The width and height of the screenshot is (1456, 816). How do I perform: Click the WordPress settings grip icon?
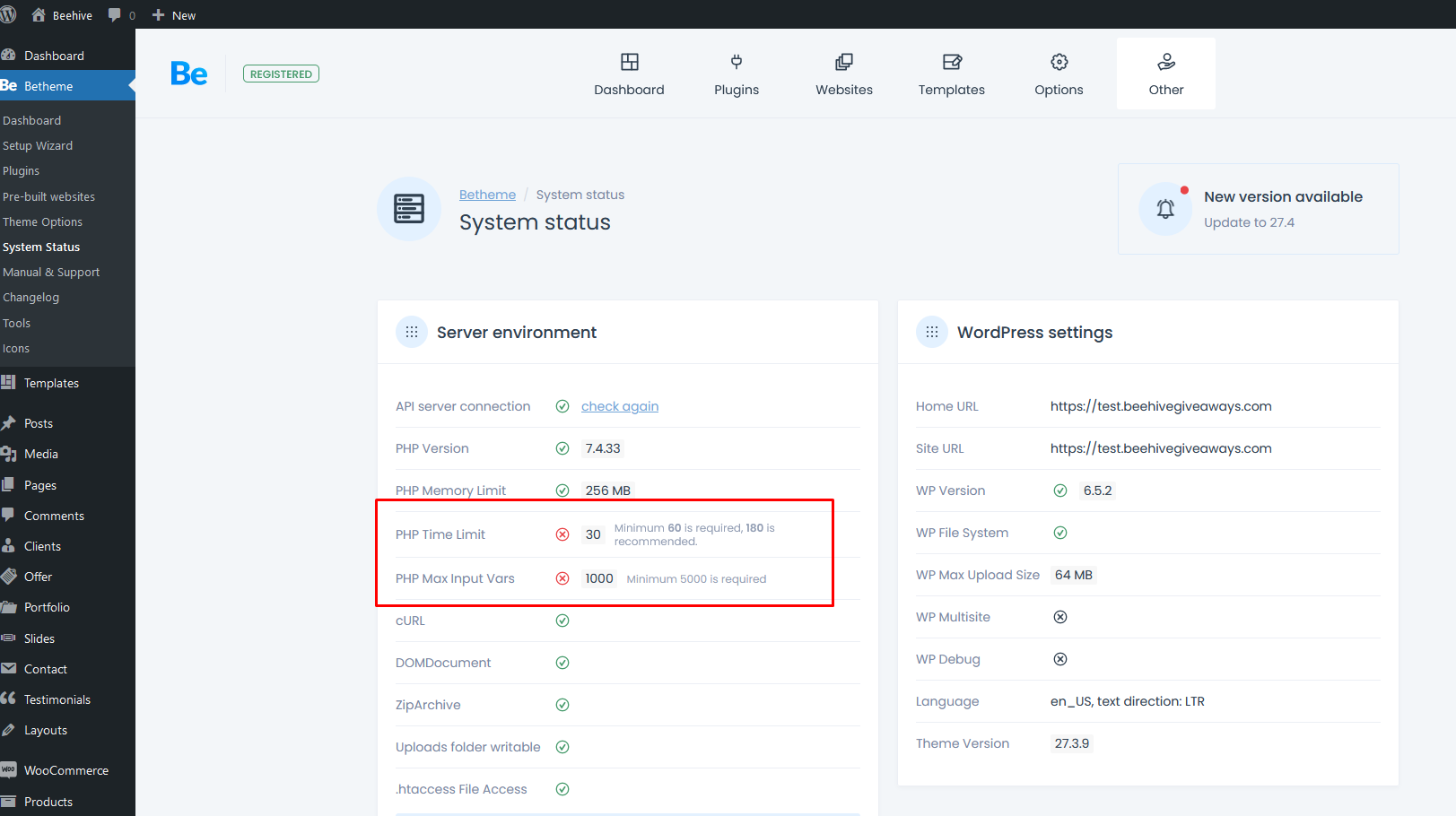[x=932, y=332]
